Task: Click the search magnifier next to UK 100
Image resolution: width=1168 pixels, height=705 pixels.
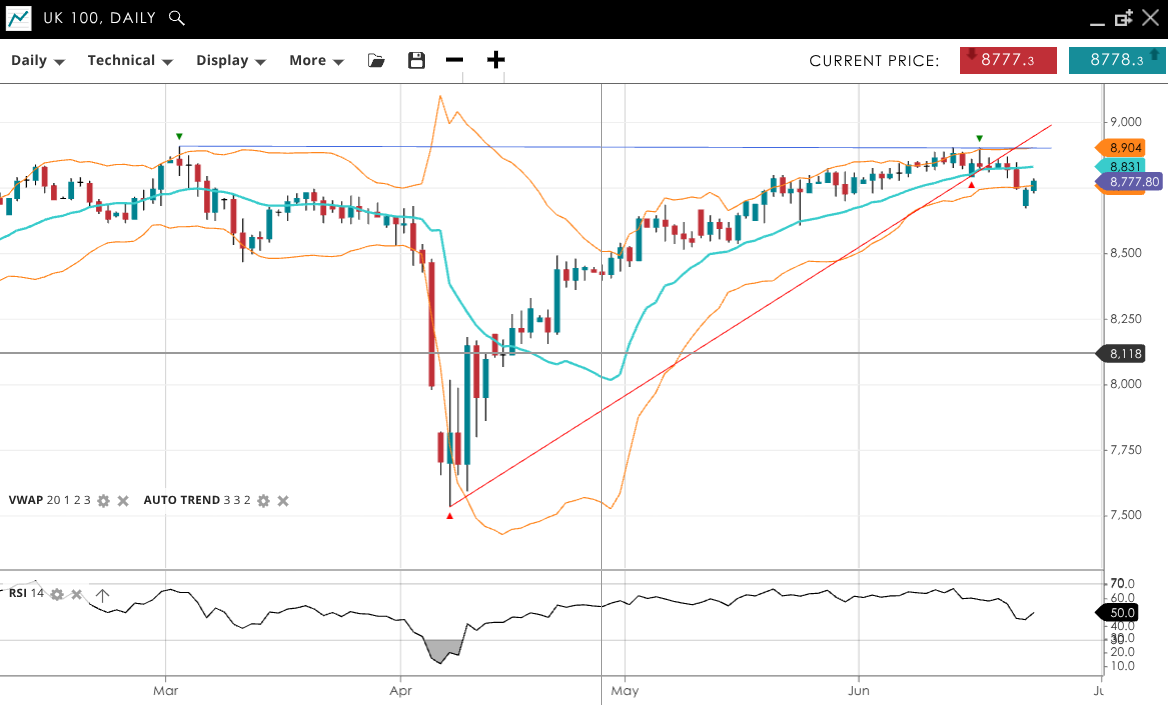Action: 177,18
